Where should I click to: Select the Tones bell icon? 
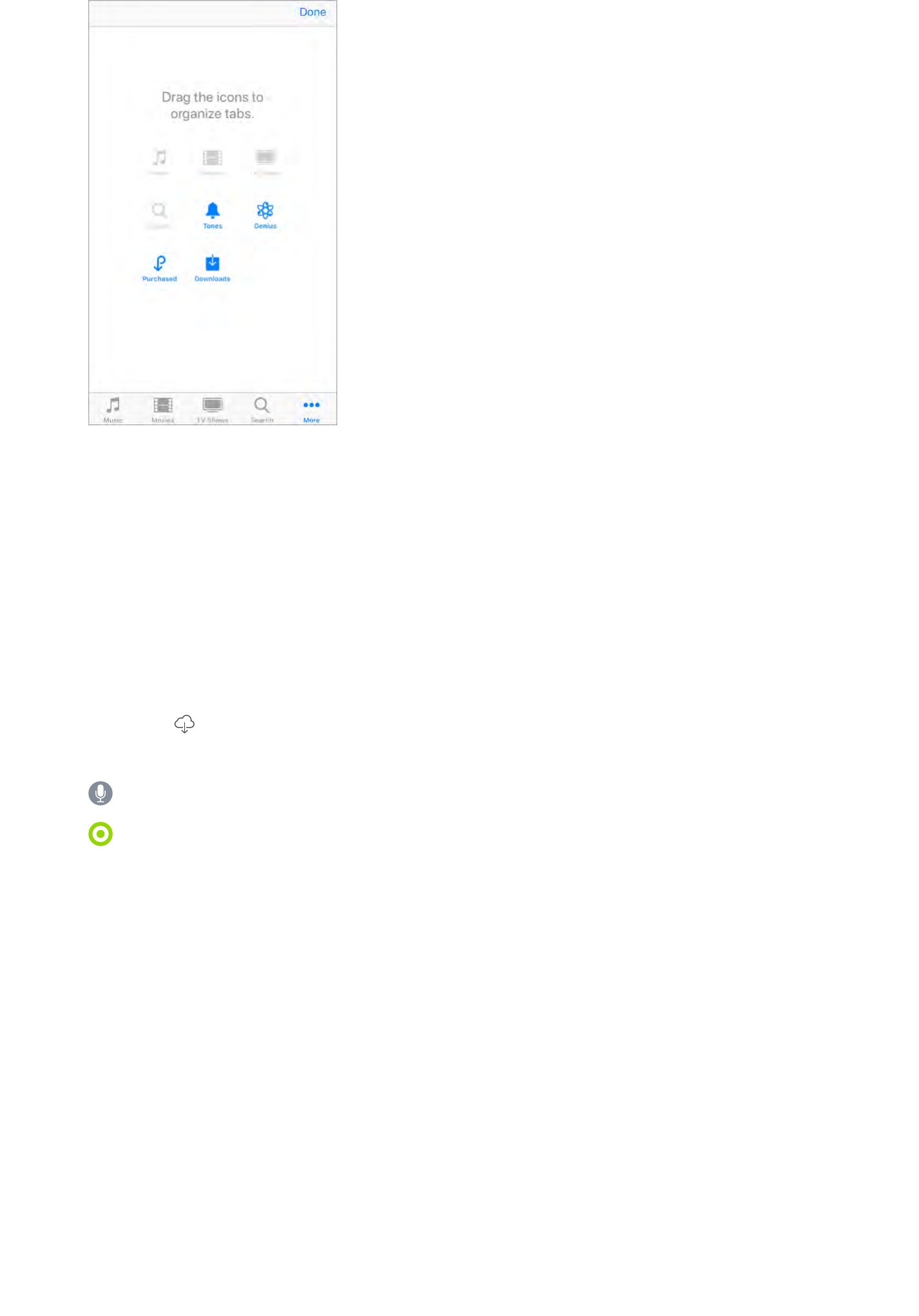[x=213, y=210]
